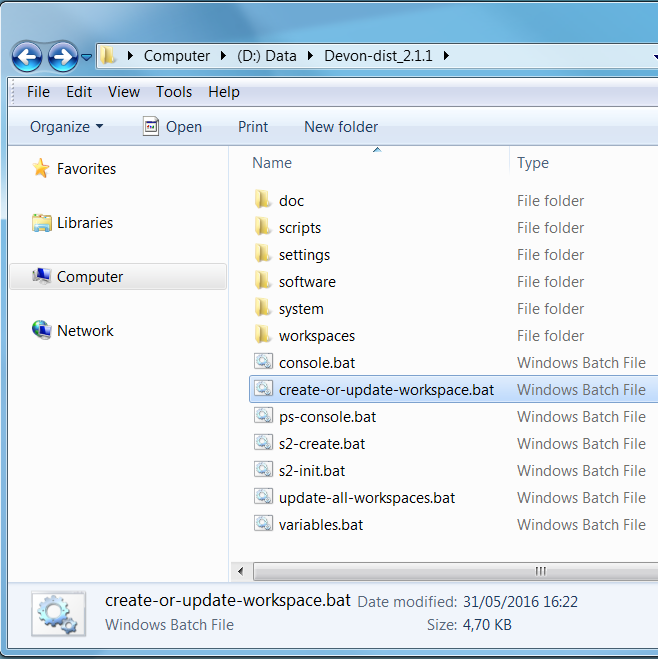Open the Tools menu
The image size is (658, 659).
click(x=174, y=92)
